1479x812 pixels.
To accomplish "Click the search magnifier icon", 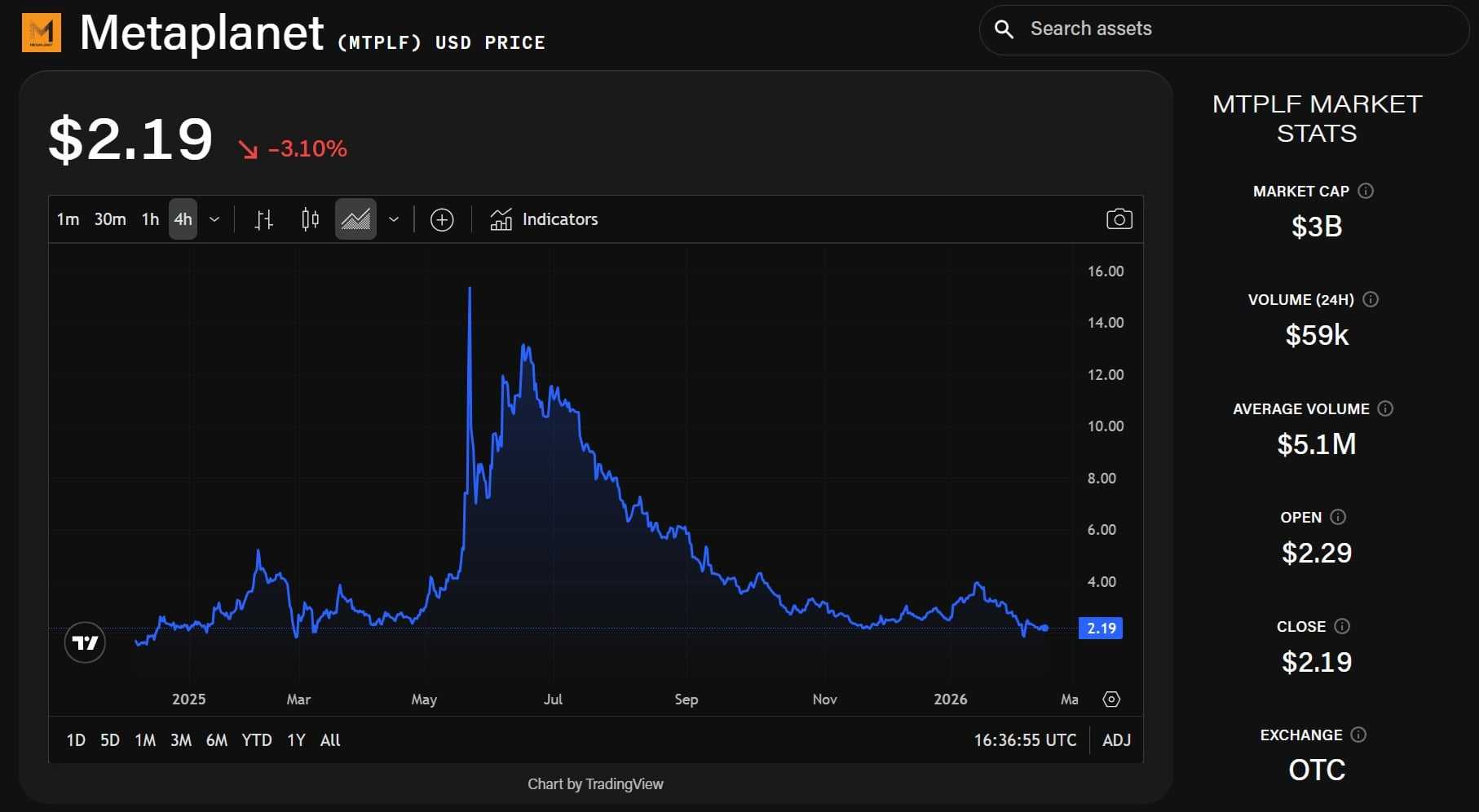I will (1004, 29).
